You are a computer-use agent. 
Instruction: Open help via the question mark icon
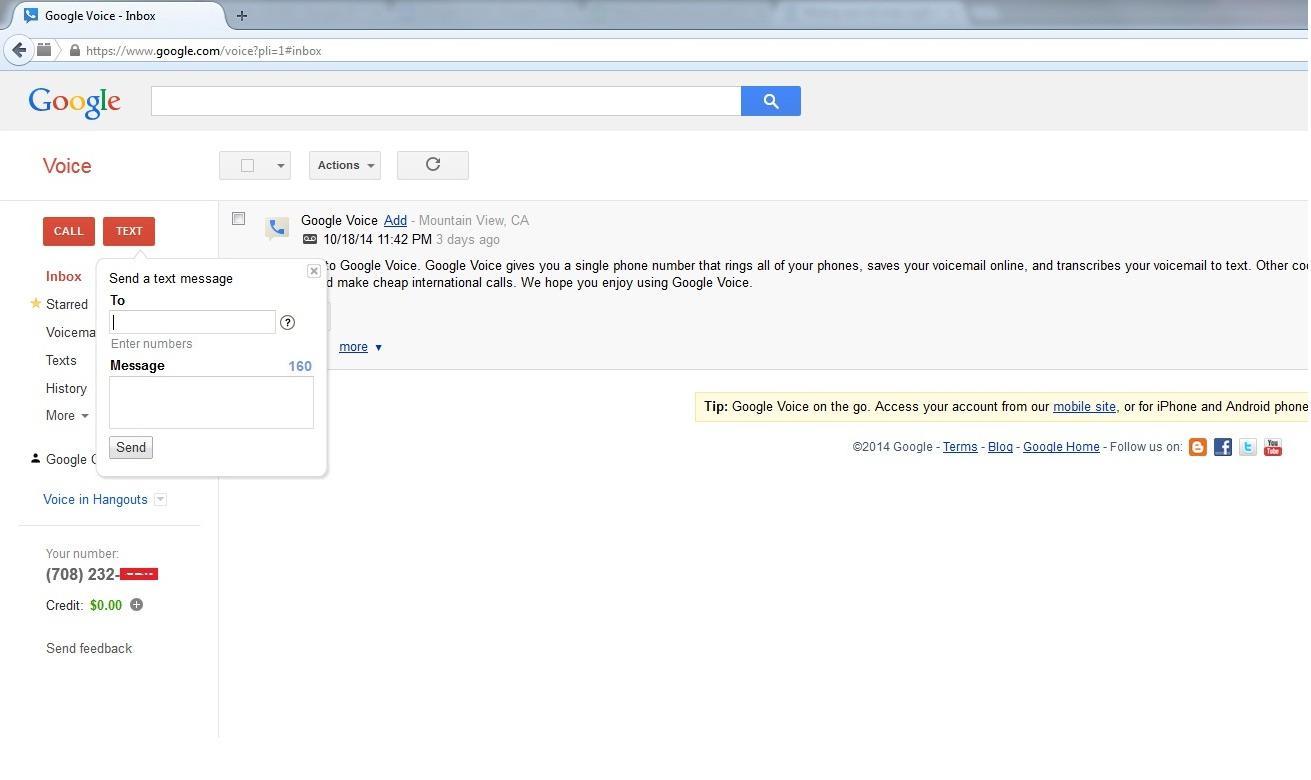(x=287, y=322)
